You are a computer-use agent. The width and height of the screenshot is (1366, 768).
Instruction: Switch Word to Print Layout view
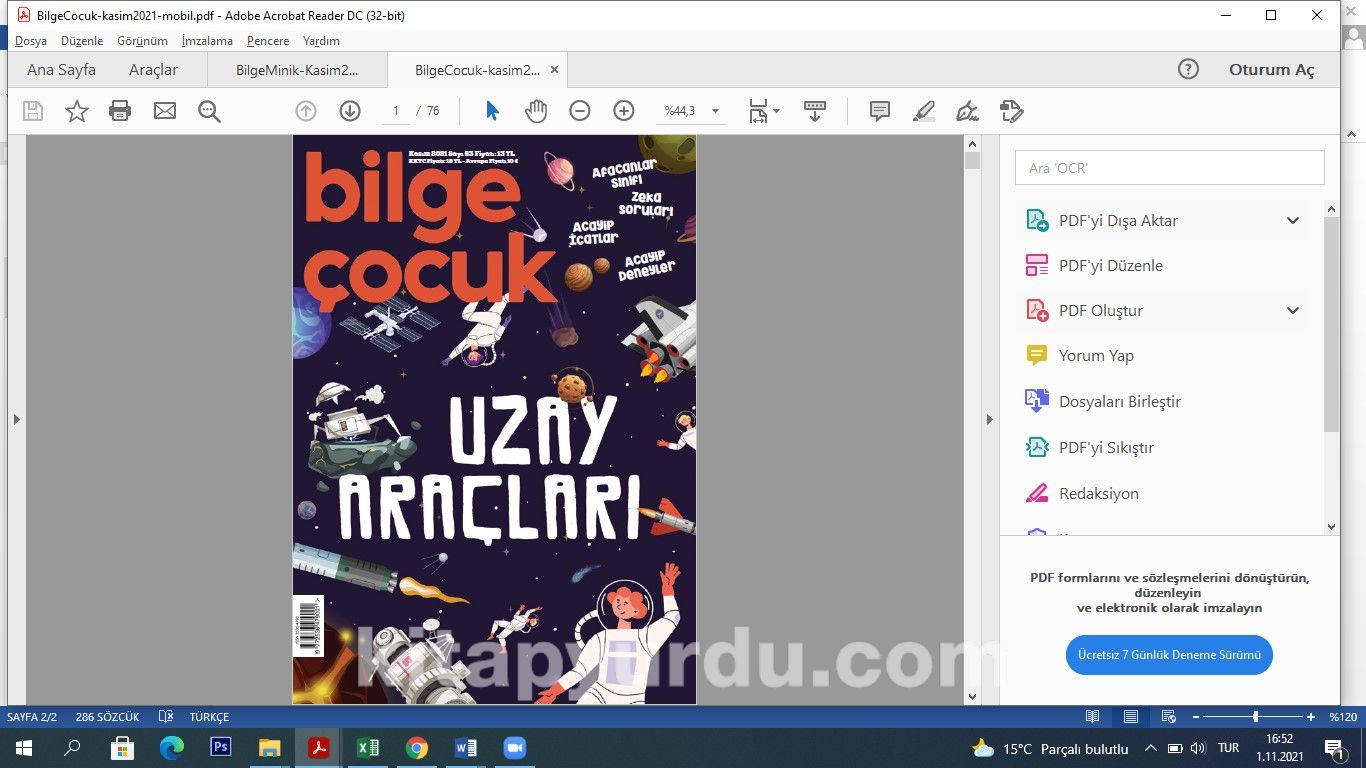click(x=1131, y=717)
